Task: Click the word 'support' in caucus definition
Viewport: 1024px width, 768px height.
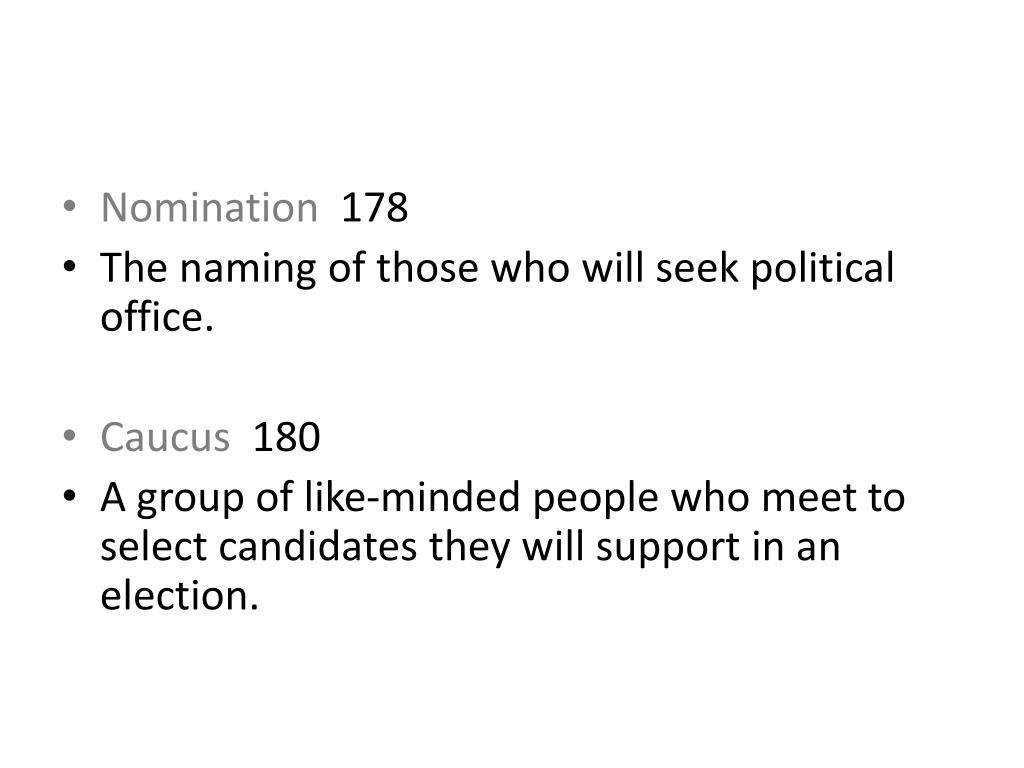Action: click(668, 549)
